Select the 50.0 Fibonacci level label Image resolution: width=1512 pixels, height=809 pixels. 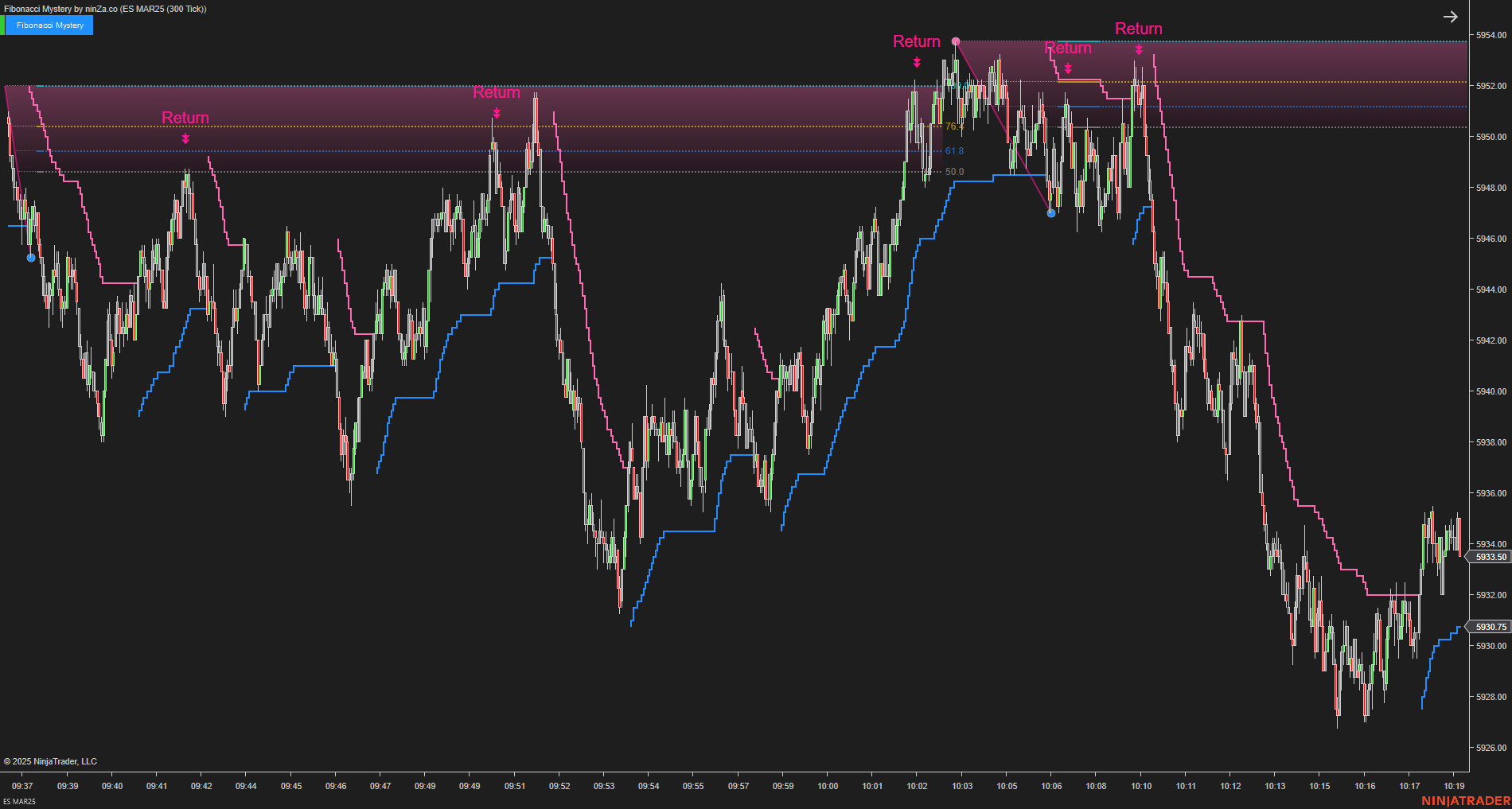[954, 171]
